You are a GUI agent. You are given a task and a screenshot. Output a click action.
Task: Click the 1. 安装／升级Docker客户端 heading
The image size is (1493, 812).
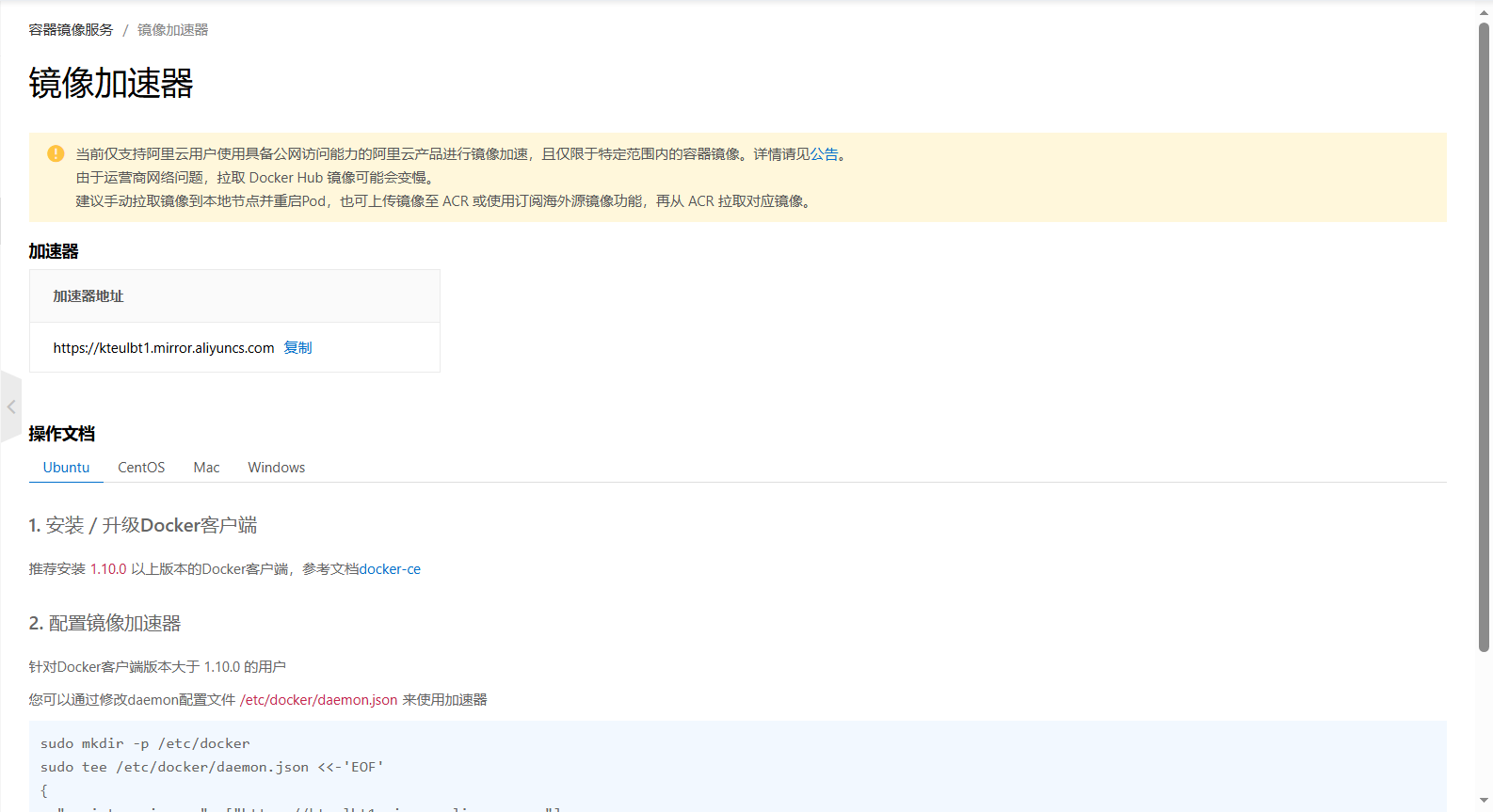click(x=143, y=525)
